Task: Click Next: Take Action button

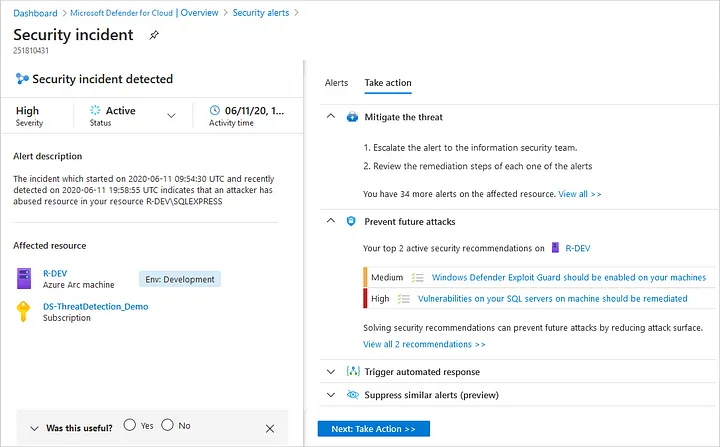Action: click(374, 429)
